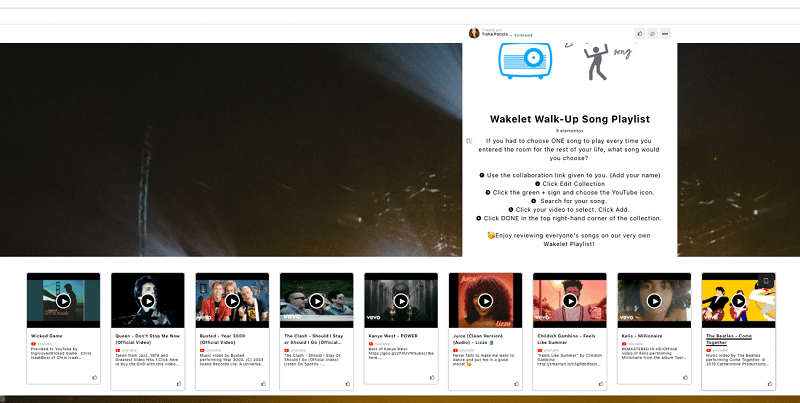Screen dimensions: 800x403
Task: Like the collection with the top thumbs-up button
Action: pyautogui.click(x=640, y=33)
